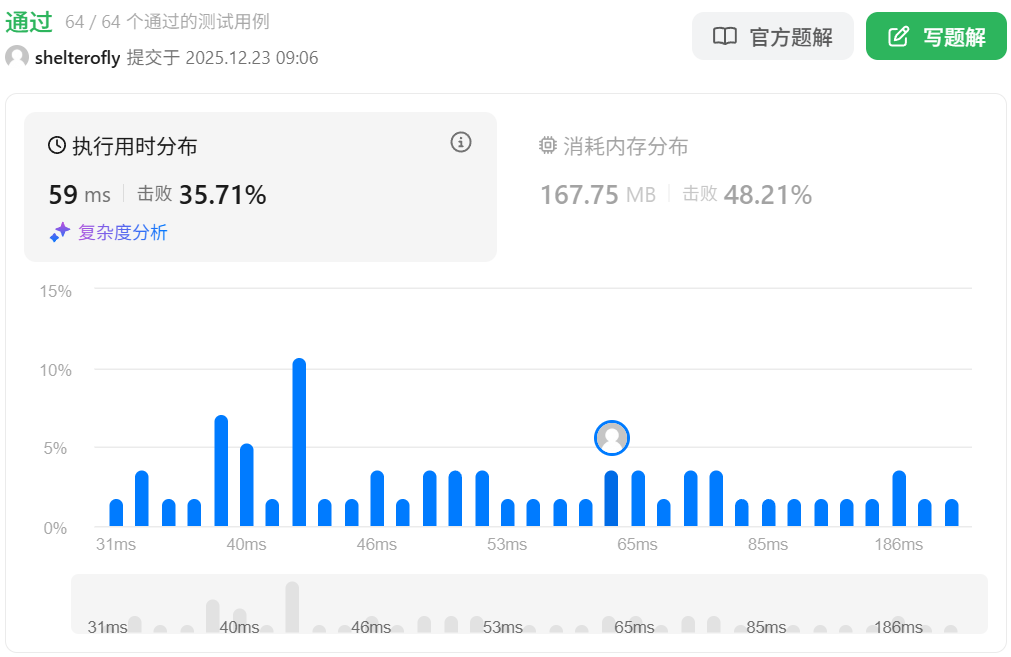The width and height of the screenshot is (1011, 657).
Task: Click the sparkle icon beside 复杂度分析
Action: 60,232
